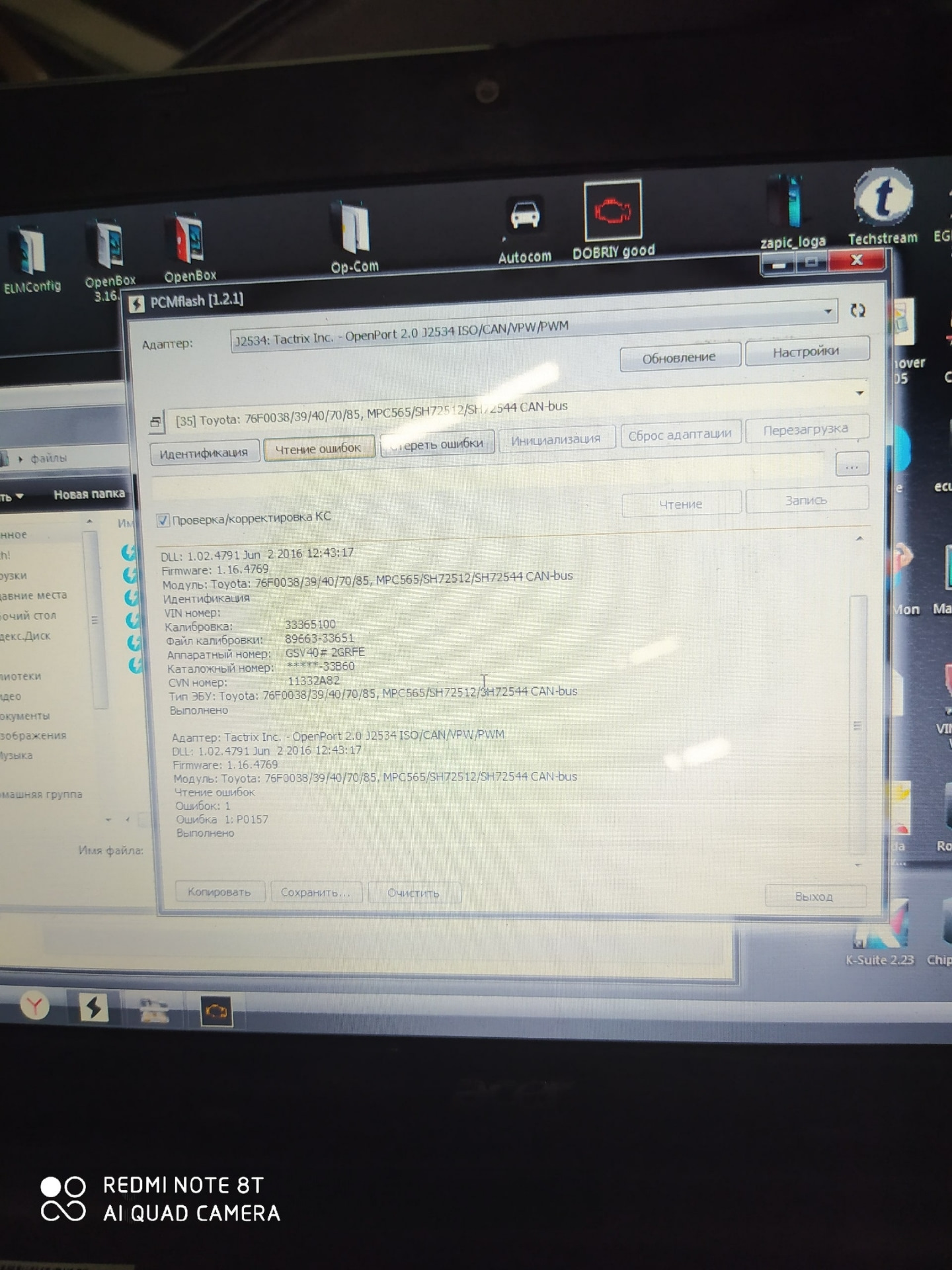Launch the Autocom desktop shortcut

tap(524, 230)
